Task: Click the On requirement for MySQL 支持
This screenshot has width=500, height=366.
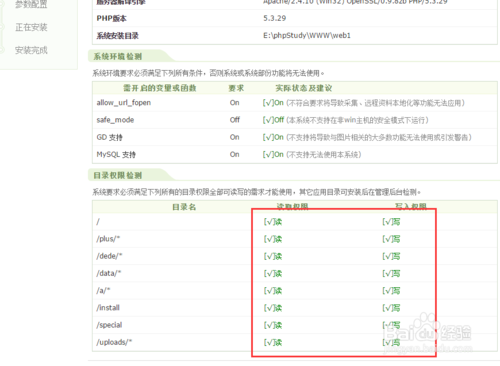Action: 234,154
